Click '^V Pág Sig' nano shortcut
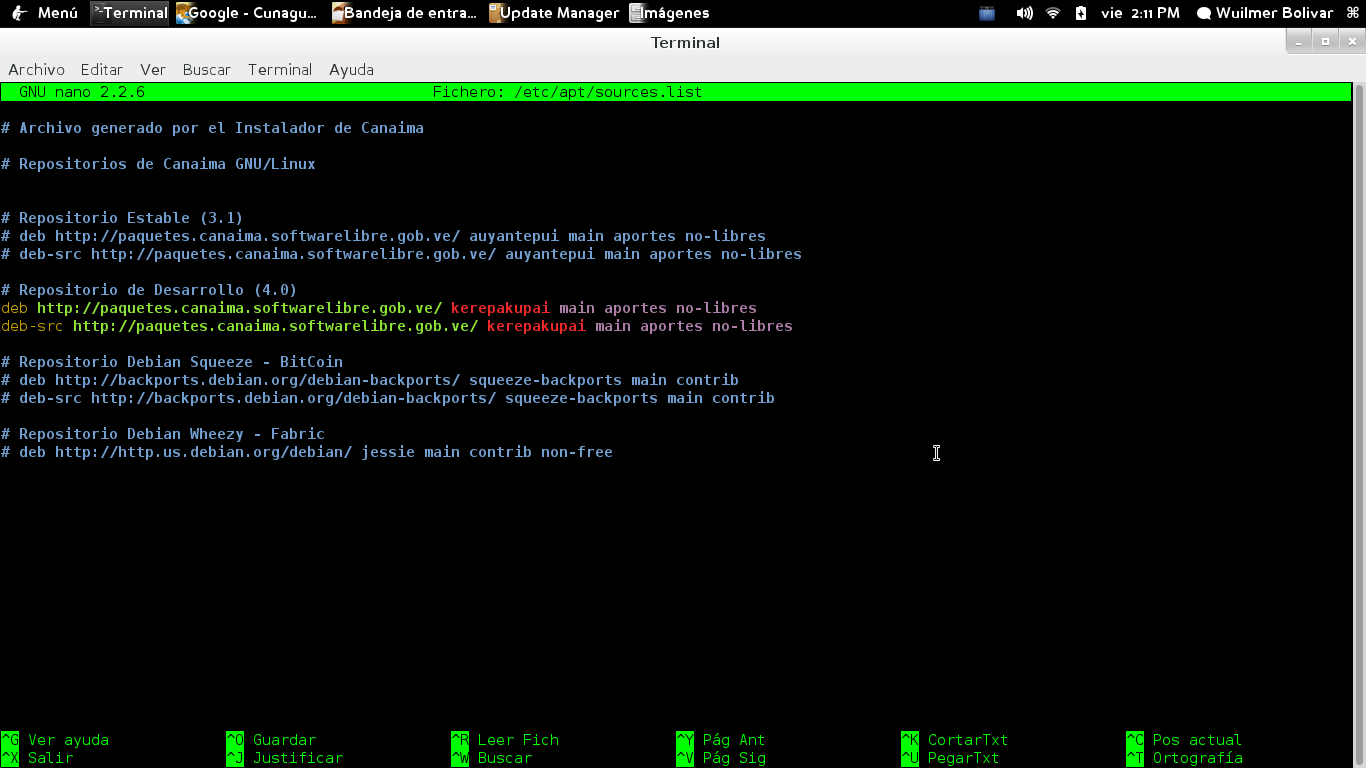The height and width of the screenshot is (768, 1366). point(721,758)
